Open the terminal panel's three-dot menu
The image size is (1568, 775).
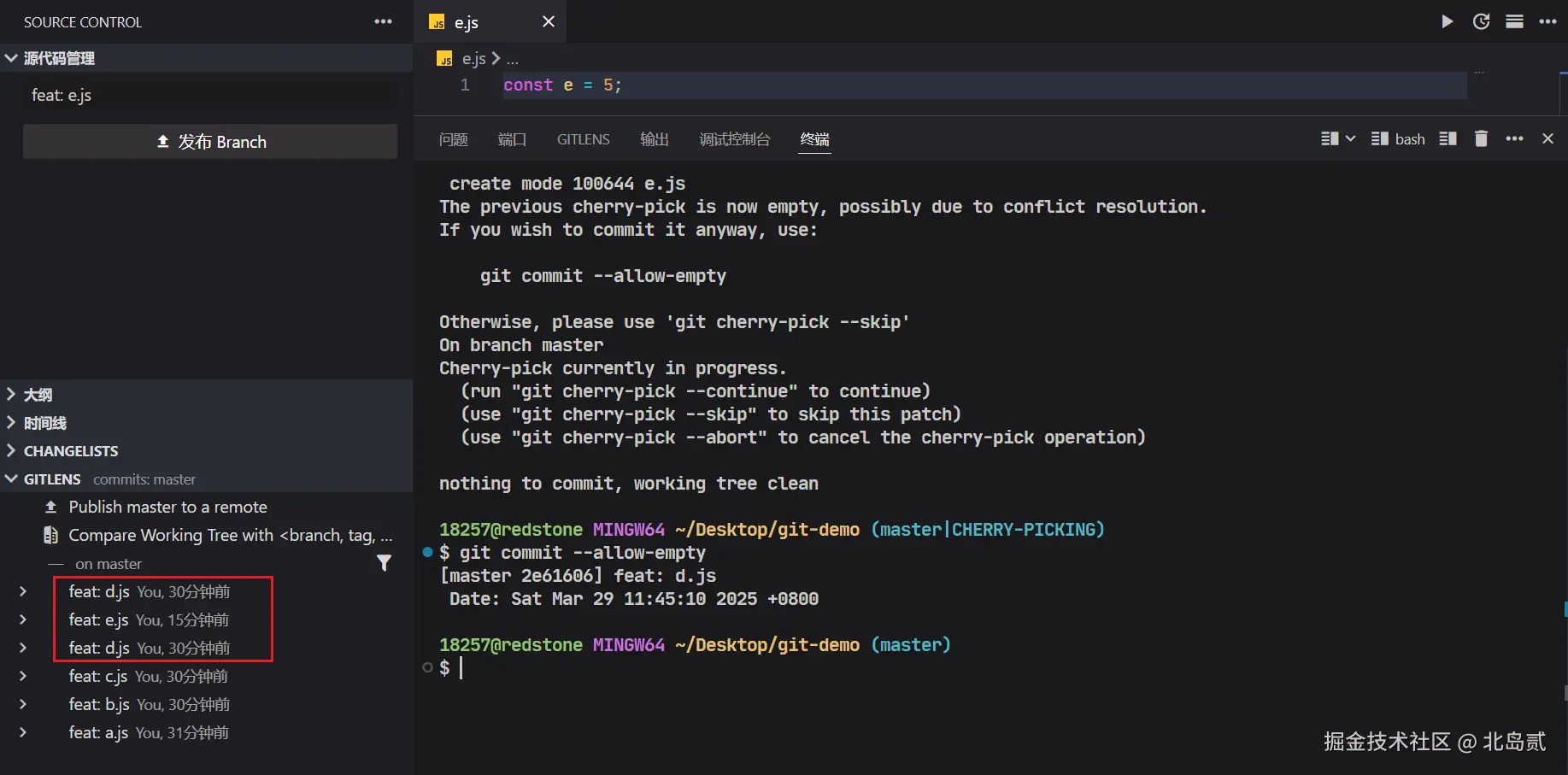(1514, 138)
